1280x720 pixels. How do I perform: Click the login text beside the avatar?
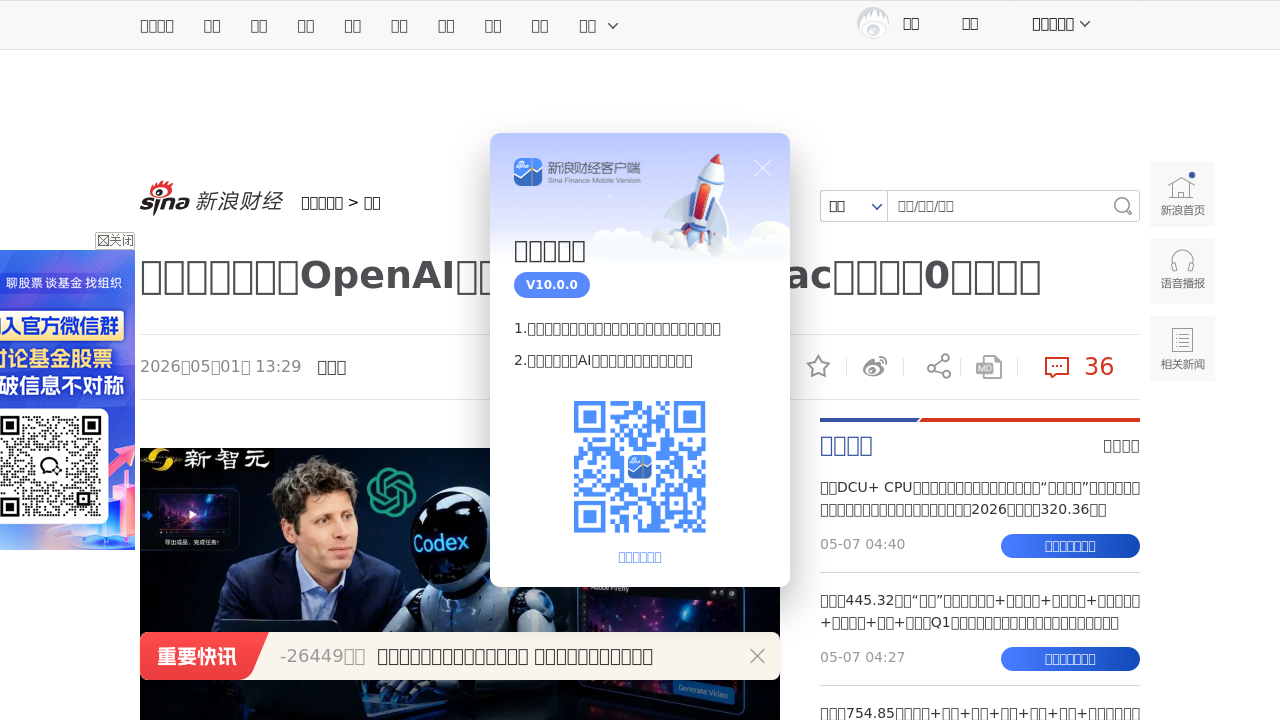click(x=911, y=24)
